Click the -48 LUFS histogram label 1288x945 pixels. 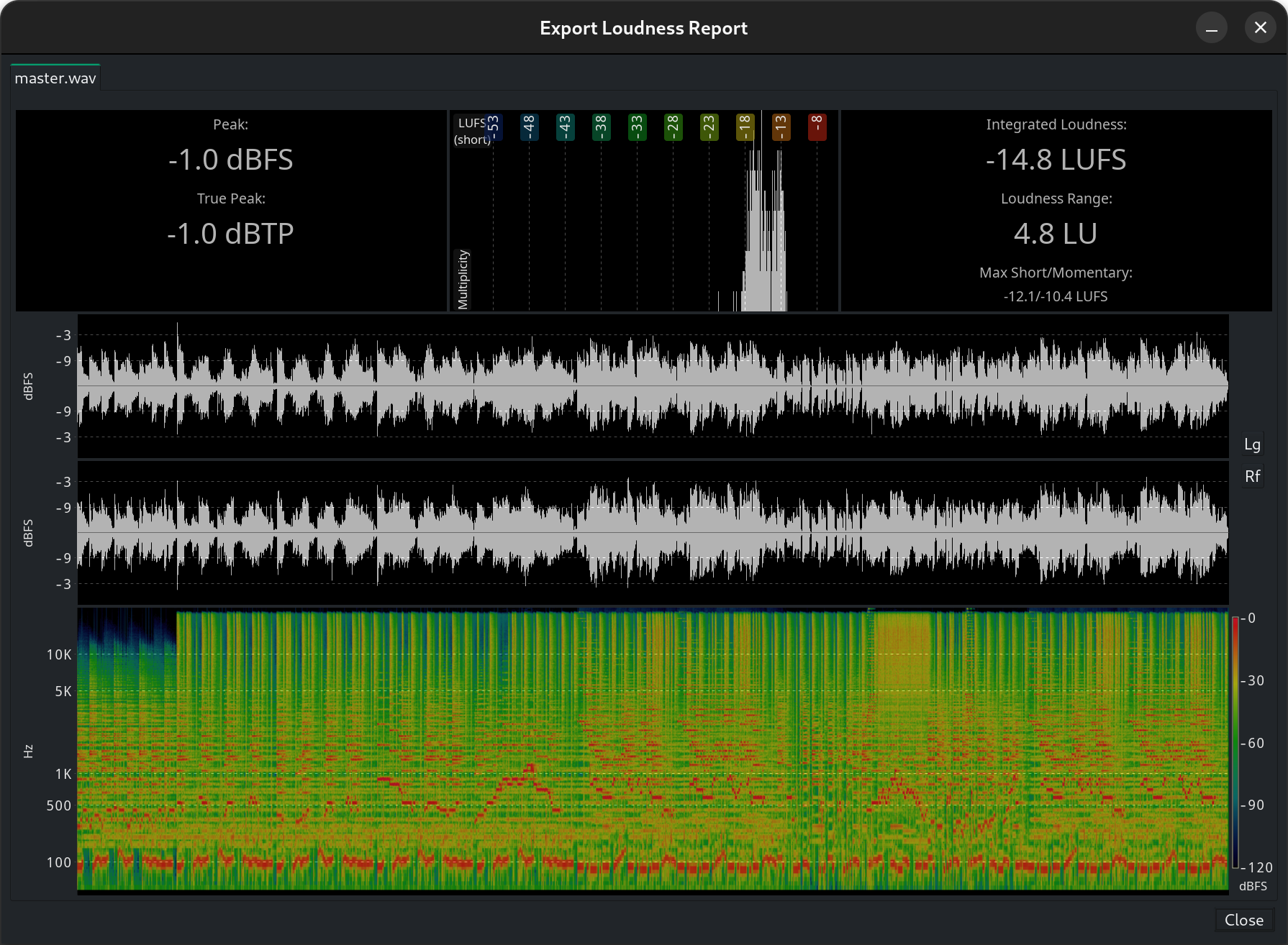529,127
